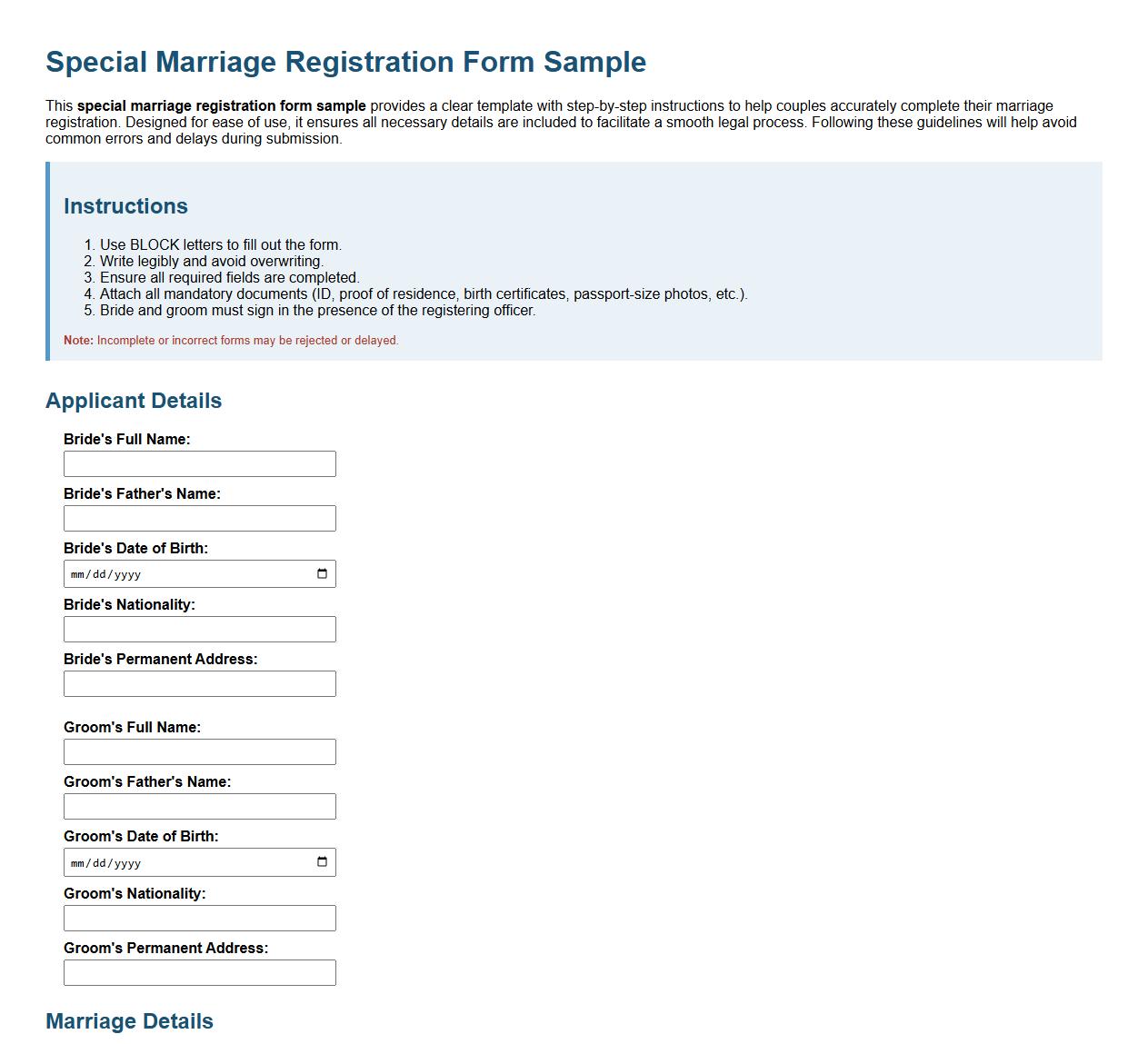Select the Bride's Nationality text box

[x=199, y=629]
